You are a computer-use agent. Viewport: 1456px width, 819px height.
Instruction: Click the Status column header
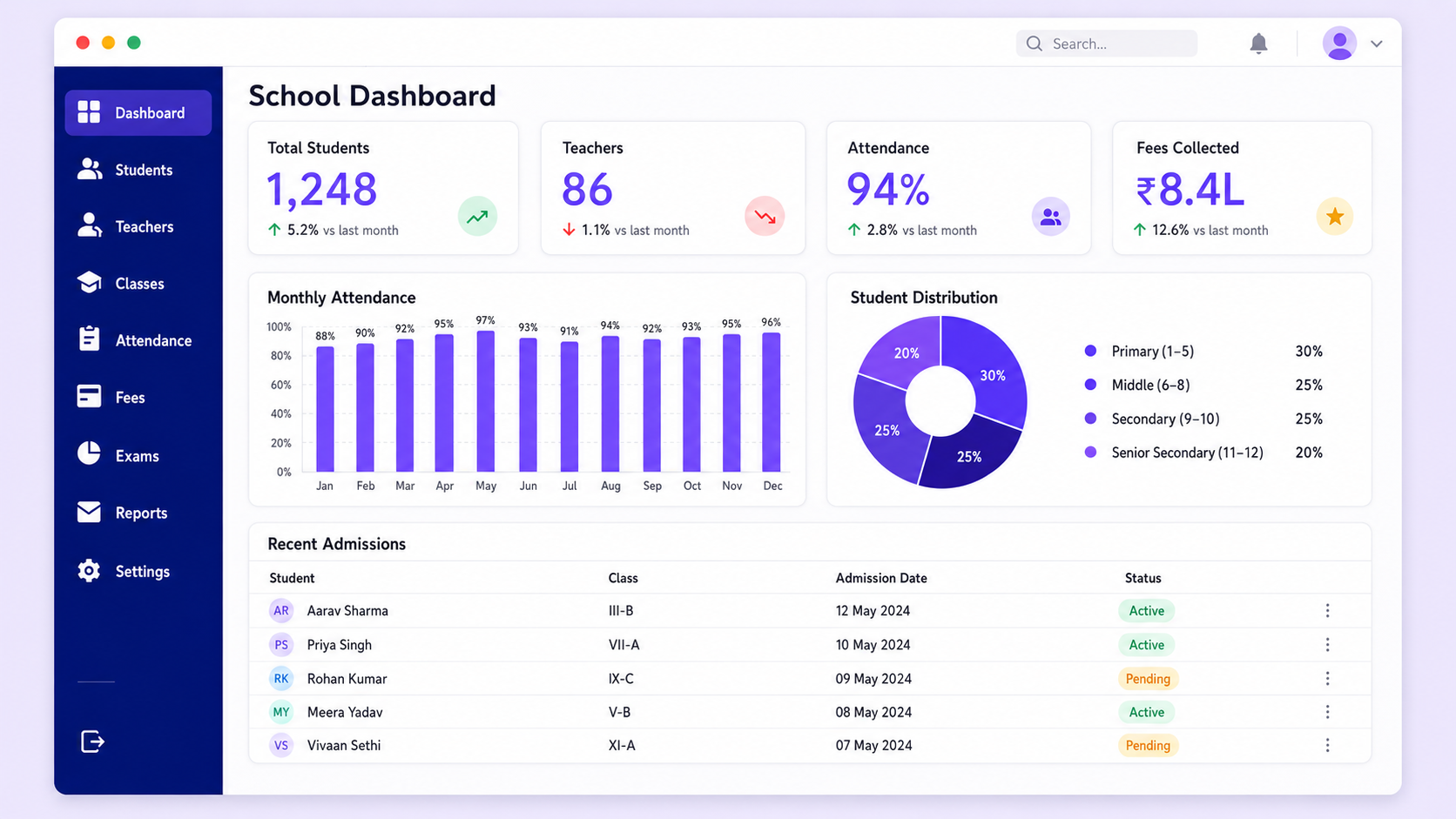click(x=1143, y=578)
